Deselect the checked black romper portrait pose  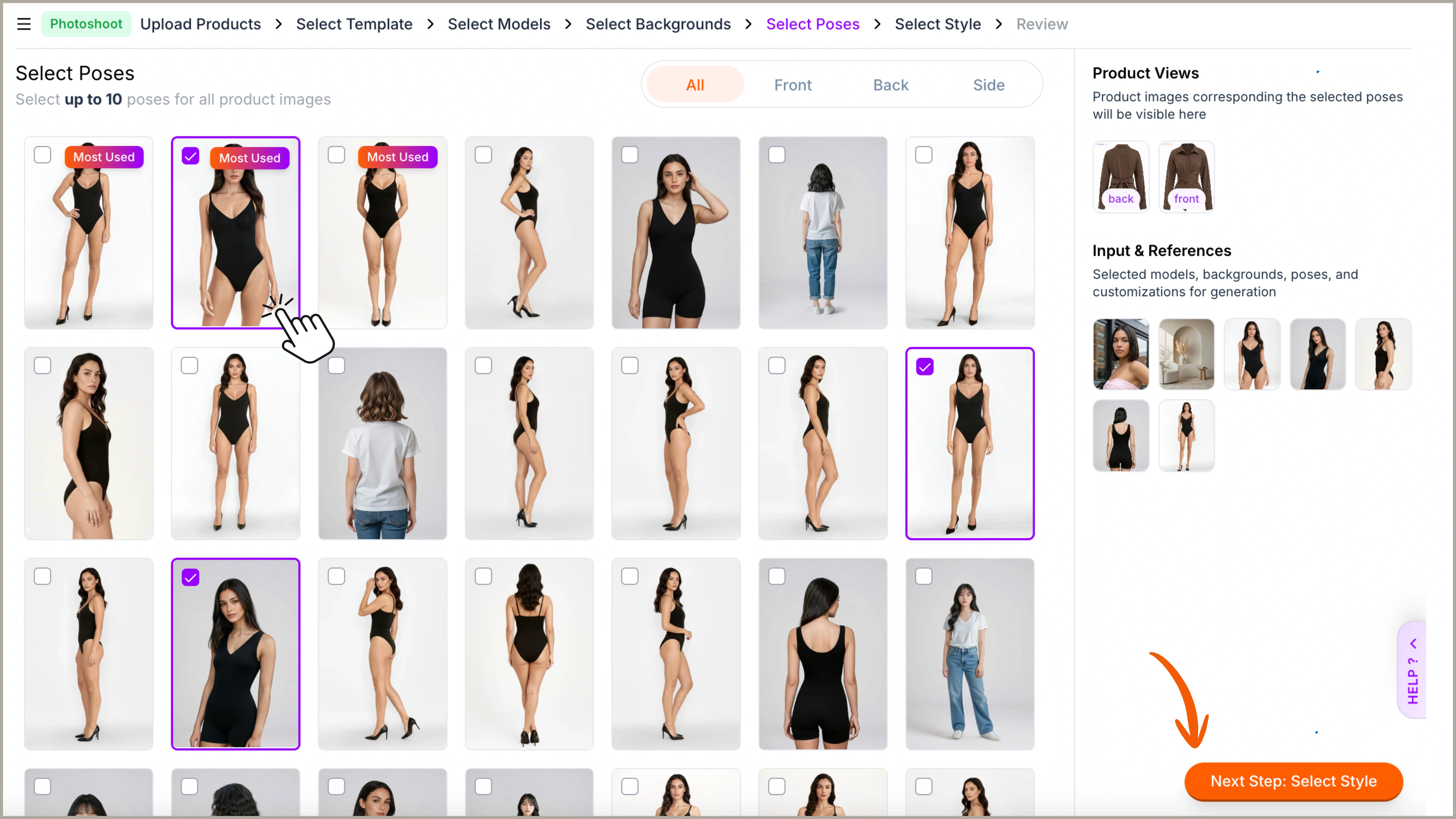click(x=190, y=577)
